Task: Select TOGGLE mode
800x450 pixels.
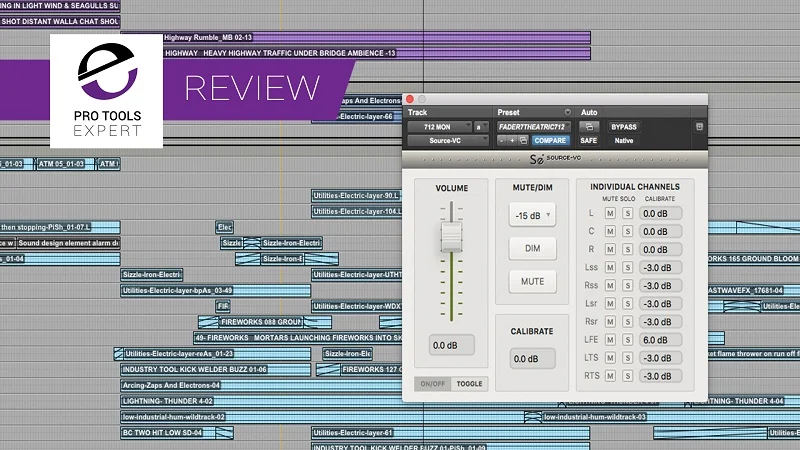Action: point(469,384)
